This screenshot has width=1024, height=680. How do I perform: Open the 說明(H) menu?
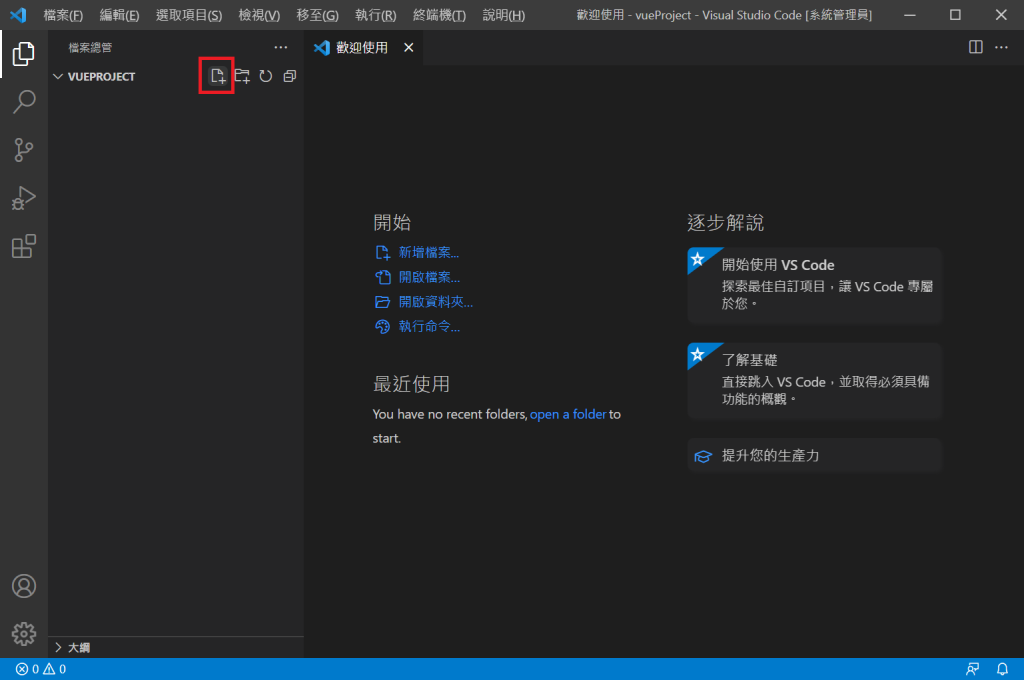(504, 15)
